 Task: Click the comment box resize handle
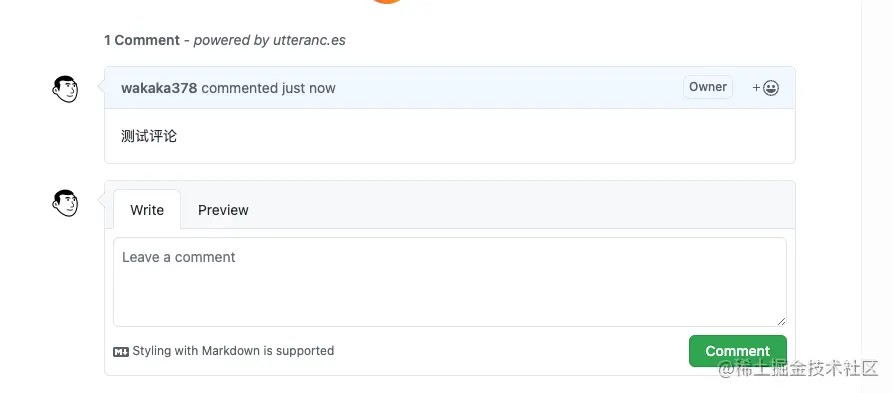781,321
